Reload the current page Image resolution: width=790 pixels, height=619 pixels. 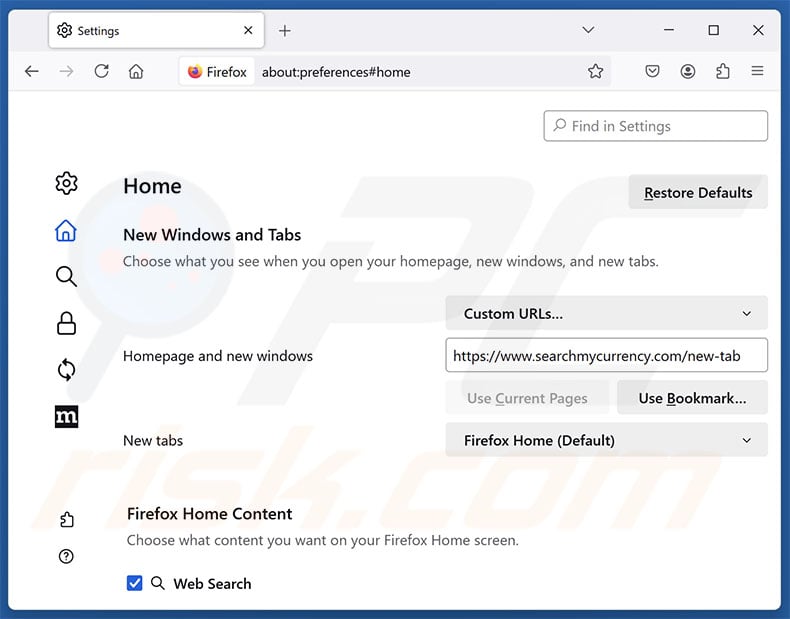coord(101,71)
